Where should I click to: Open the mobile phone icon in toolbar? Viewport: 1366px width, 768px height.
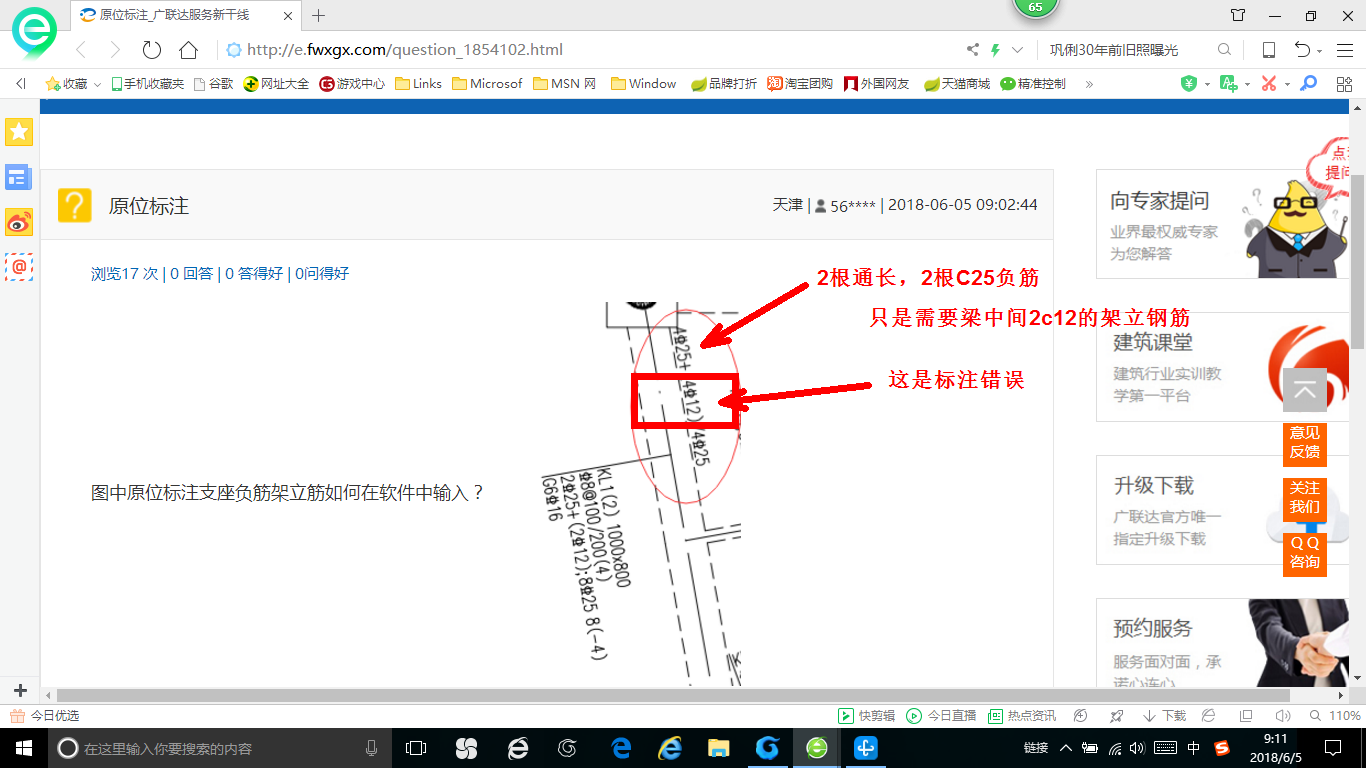tap(1268, 50)
